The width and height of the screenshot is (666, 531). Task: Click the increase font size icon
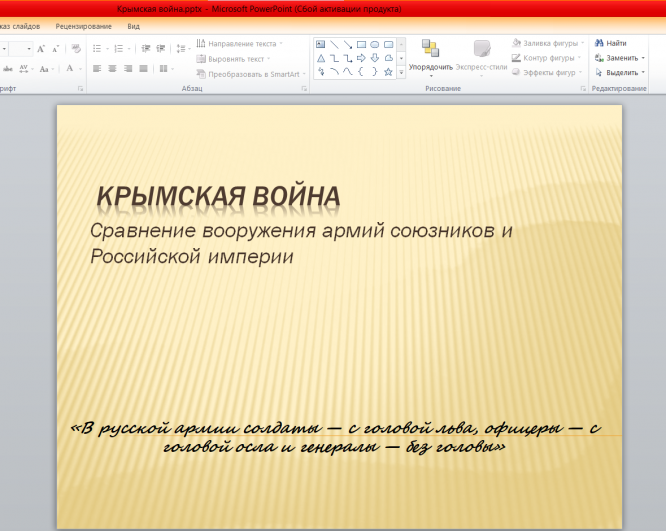(41, 48)
